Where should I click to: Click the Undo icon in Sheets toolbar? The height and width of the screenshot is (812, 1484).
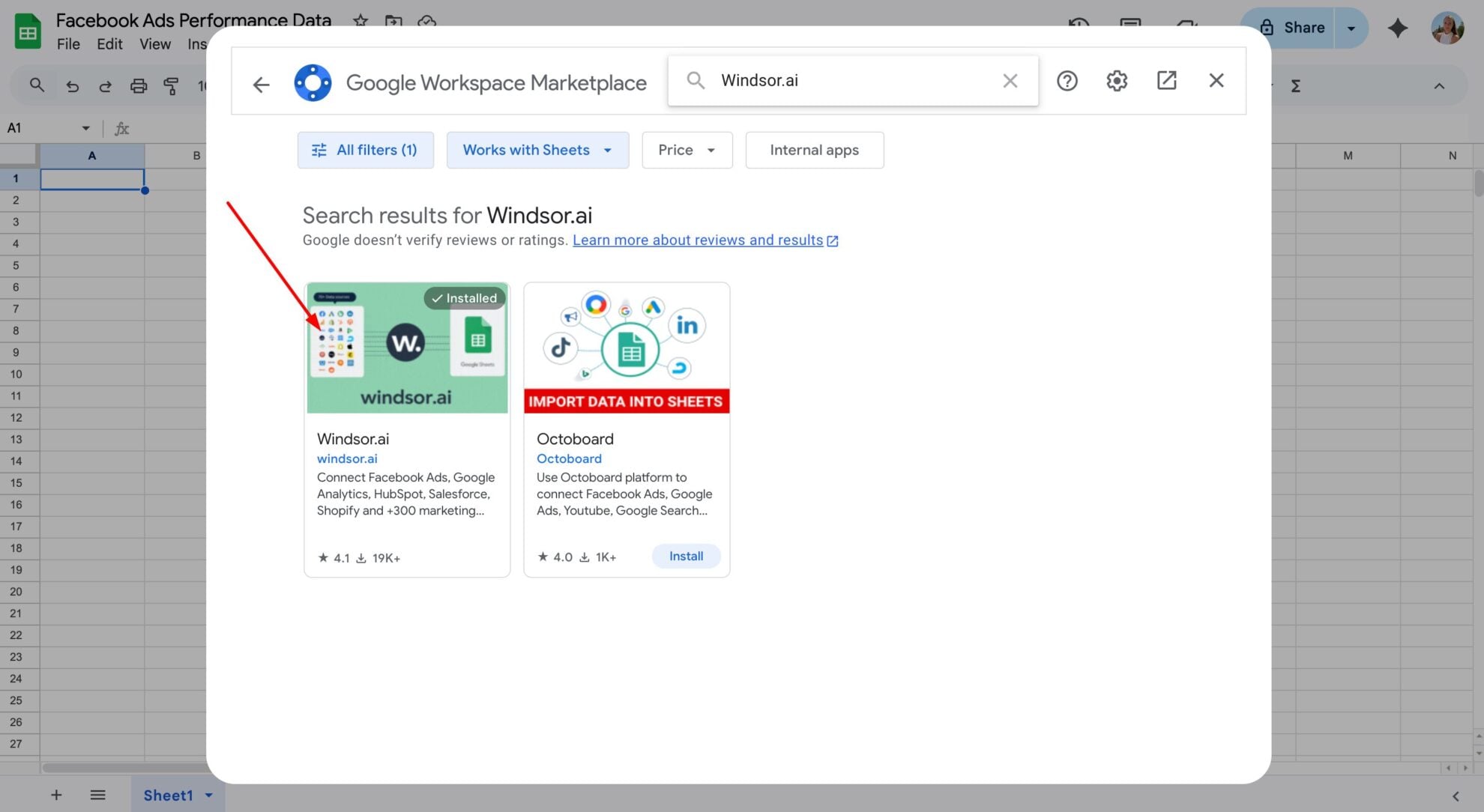pyautogui.click(x=72, y=85)
